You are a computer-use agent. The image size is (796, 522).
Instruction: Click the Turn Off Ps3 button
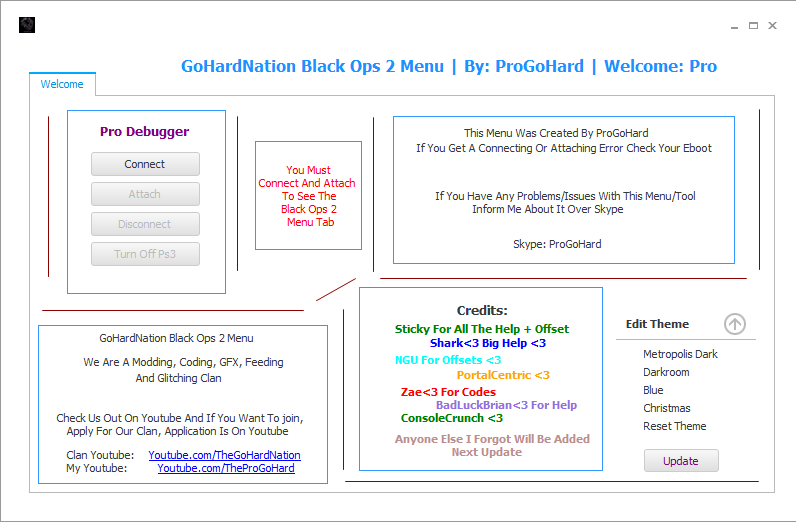(x=145, y=254)
